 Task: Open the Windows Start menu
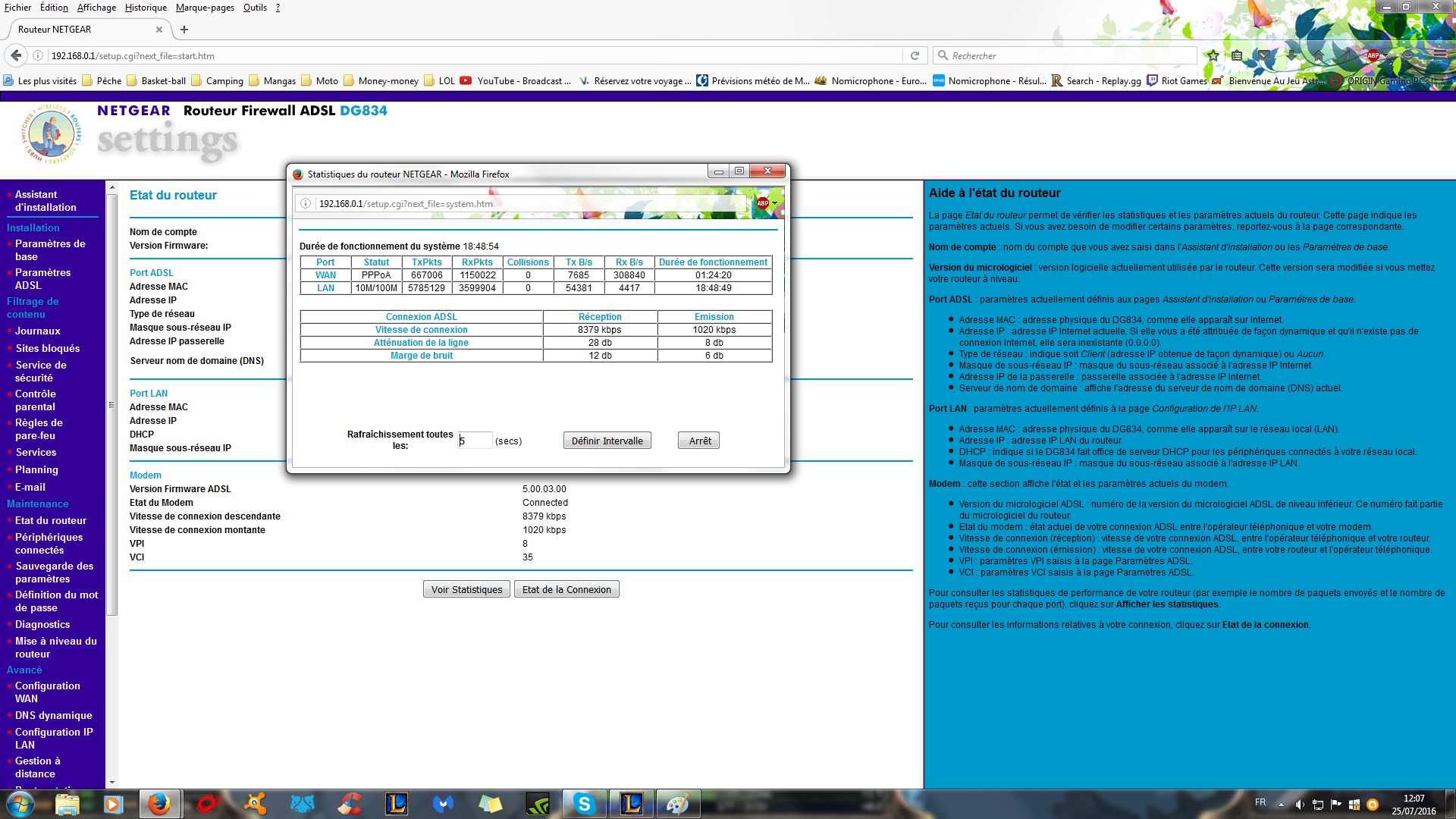click(20, 804)
